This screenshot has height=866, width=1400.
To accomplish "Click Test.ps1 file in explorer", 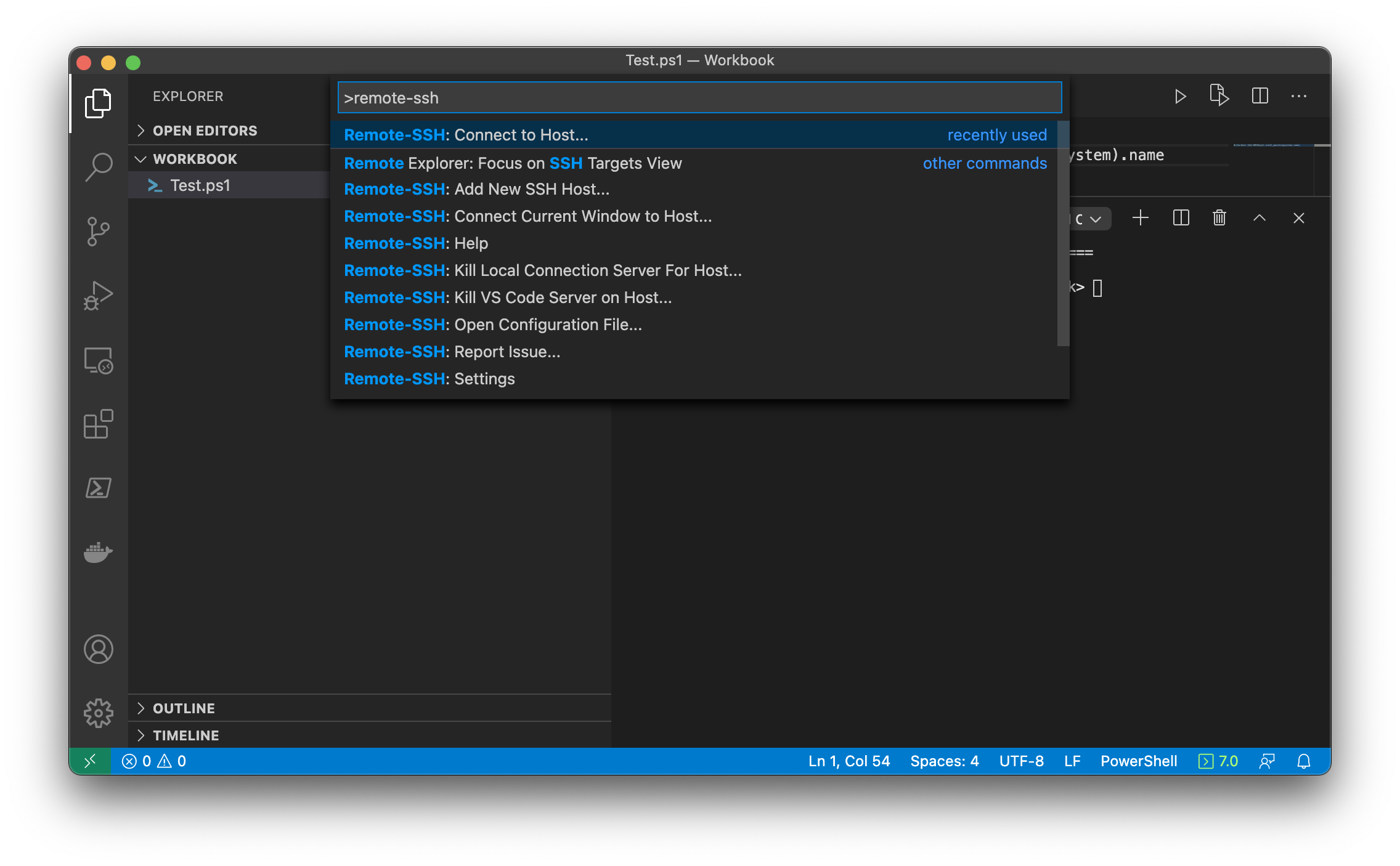I will [201, 184].
